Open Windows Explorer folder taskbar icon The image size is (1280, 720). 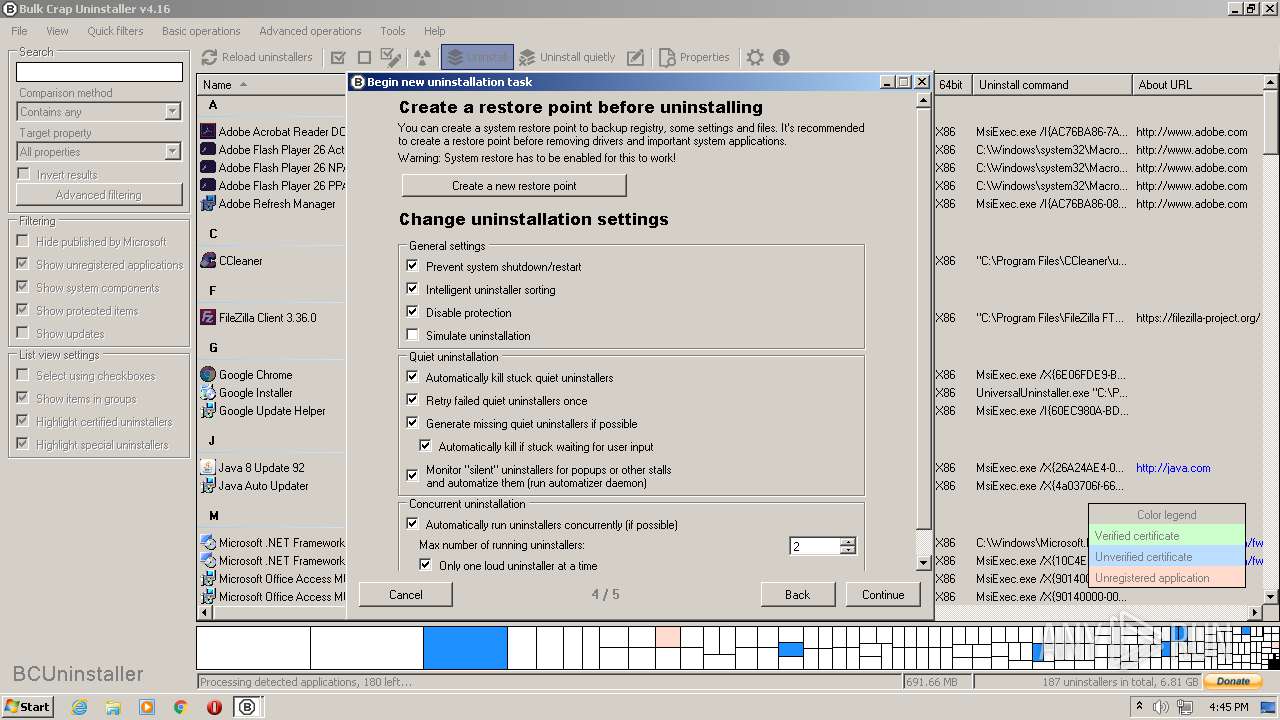click(113, 707)
